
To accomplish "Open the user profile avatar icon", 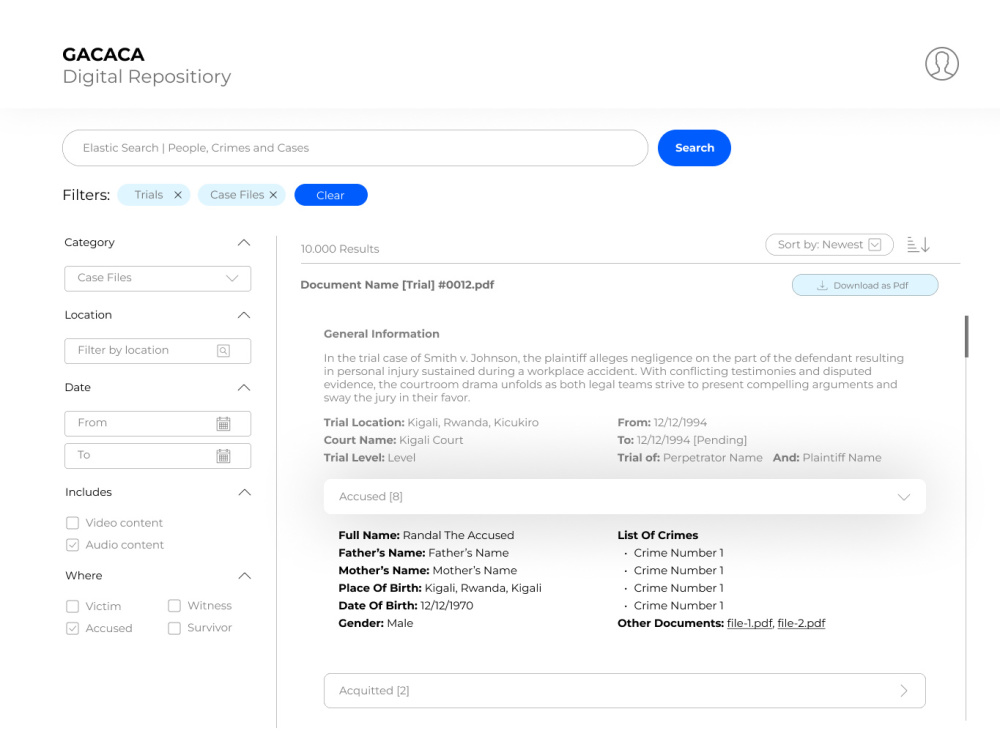I will click(941, 64).
